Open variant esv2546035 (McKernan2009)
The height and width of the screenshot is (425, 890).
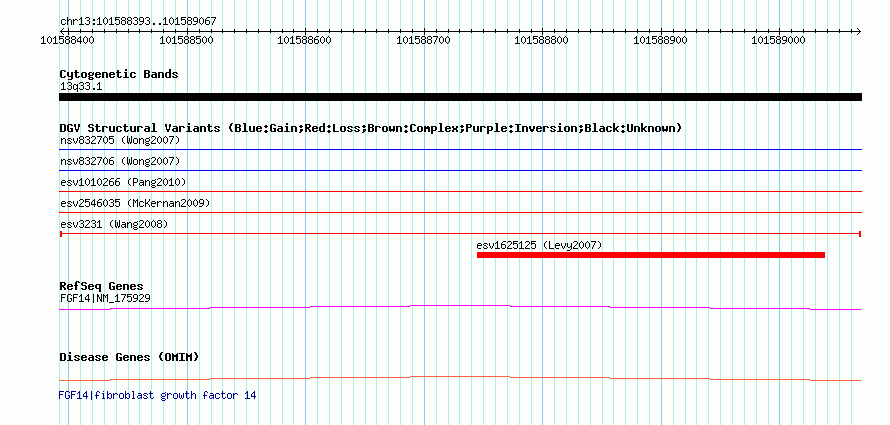(x=135, y=203)
